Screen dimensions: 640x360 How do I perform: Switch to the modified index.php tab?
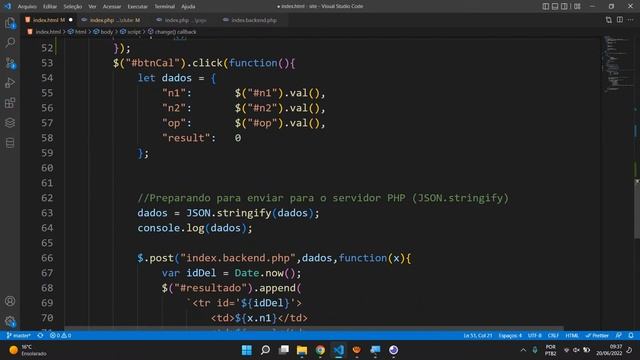pyautogui.click(x=114, y=20)
